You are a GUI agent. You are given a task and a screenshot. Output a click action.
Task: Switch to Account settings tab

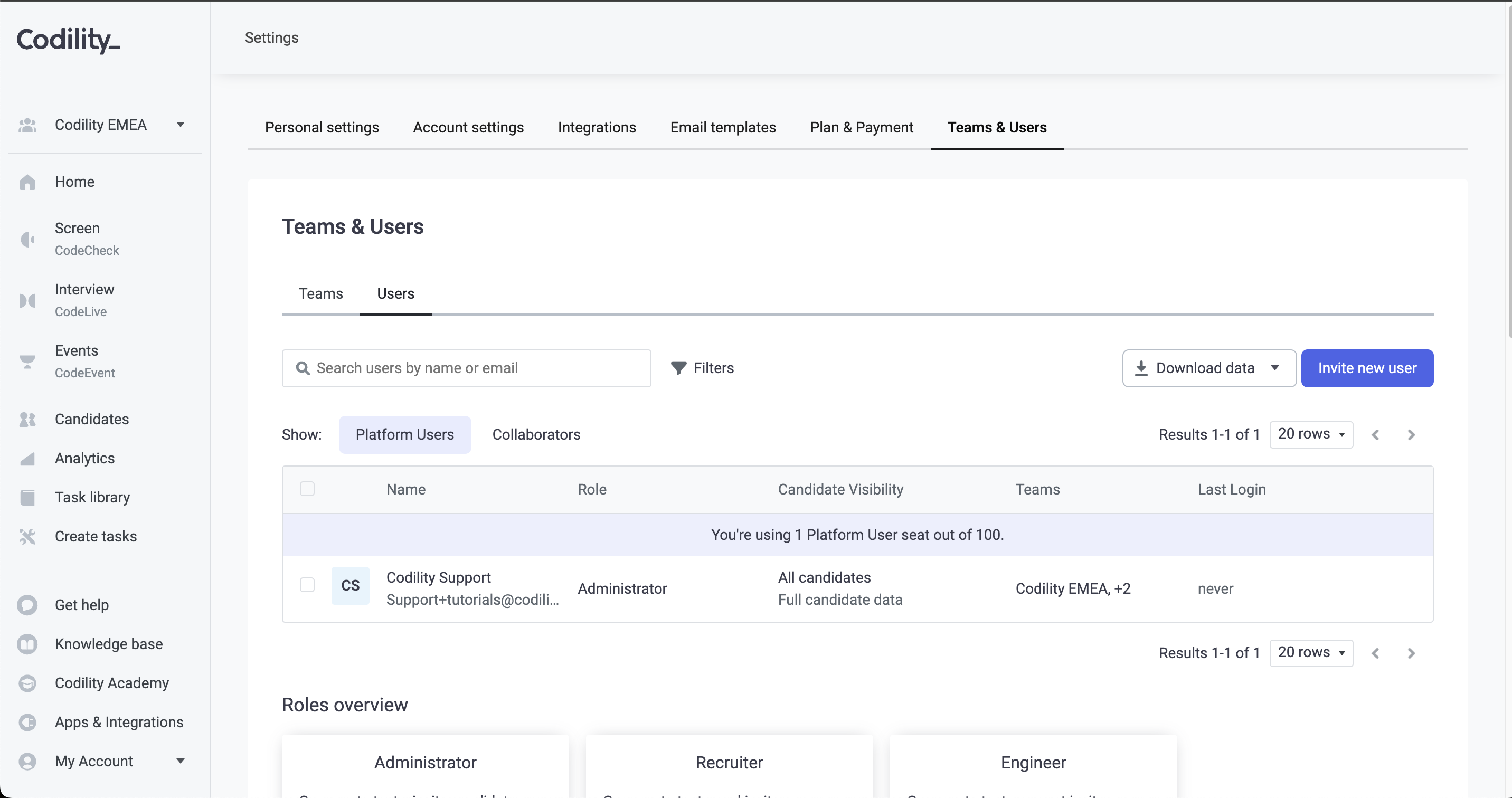[x=468, y=127]
